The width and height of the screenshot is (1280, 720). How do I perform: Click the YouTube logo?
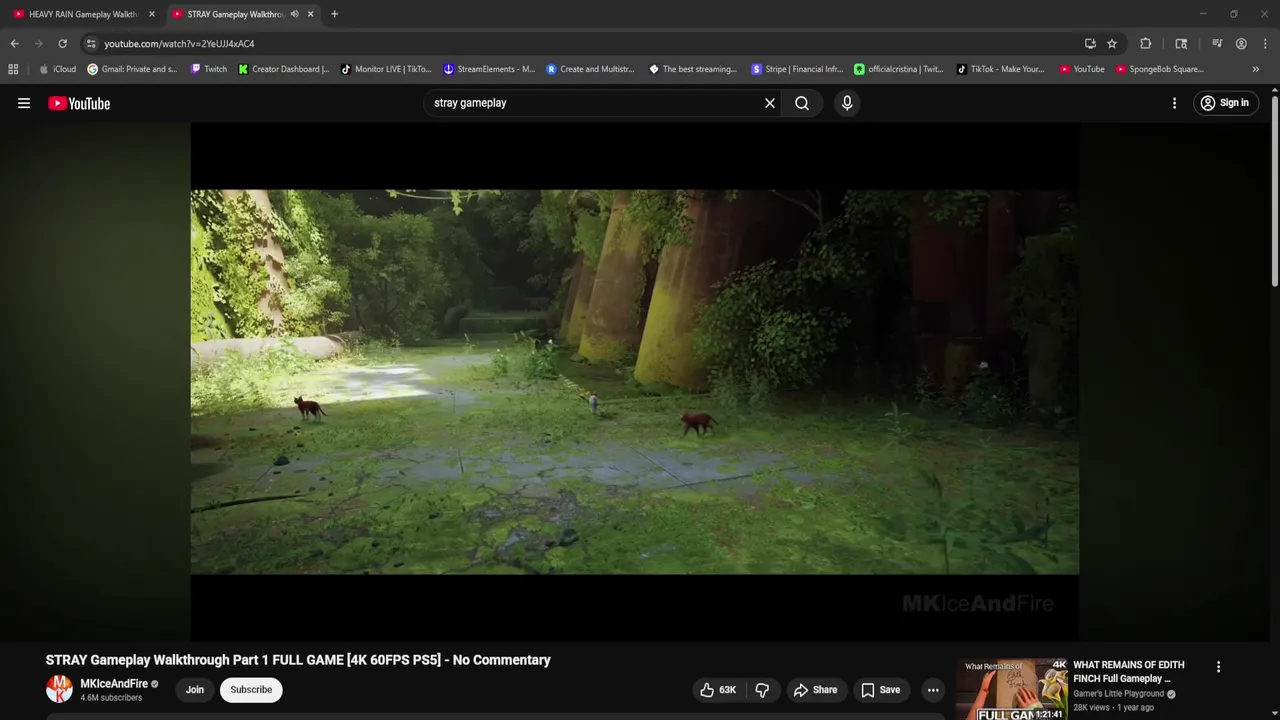tap(79, 103)
